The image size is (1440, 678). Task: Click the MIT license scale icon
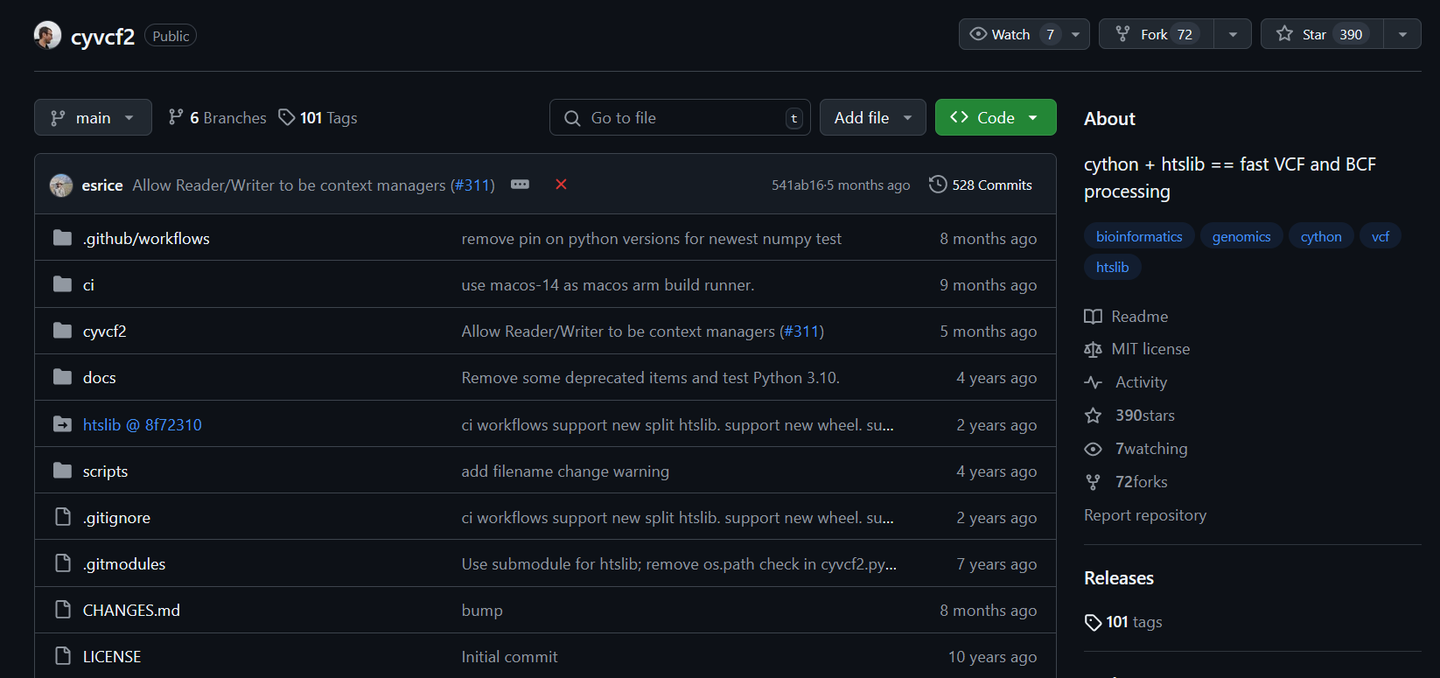click(x=1093, y=349)
